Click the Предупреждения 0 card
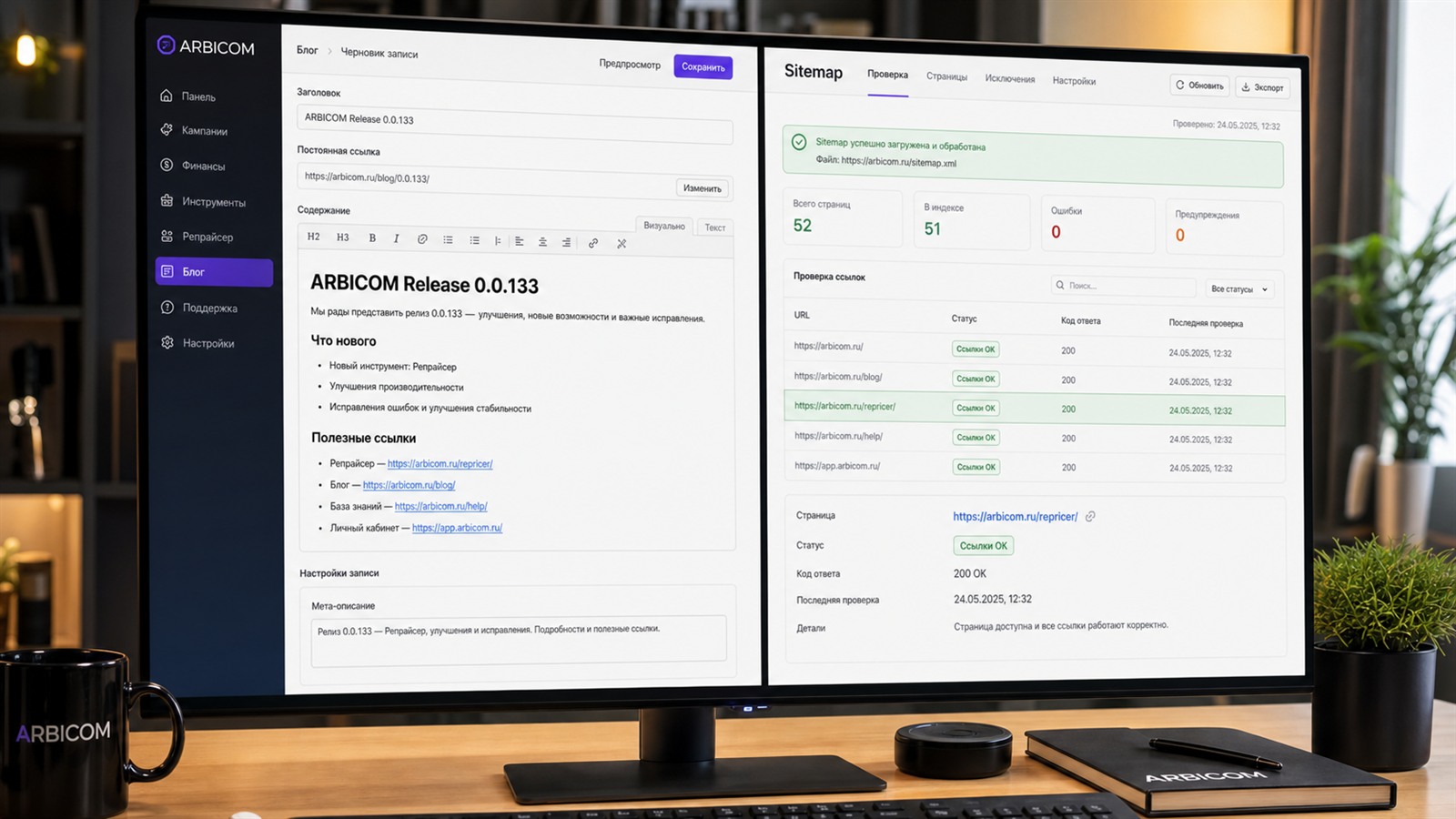Image resolution: width=1456 pixels, height=819 pixels. tap(1224, 228)
